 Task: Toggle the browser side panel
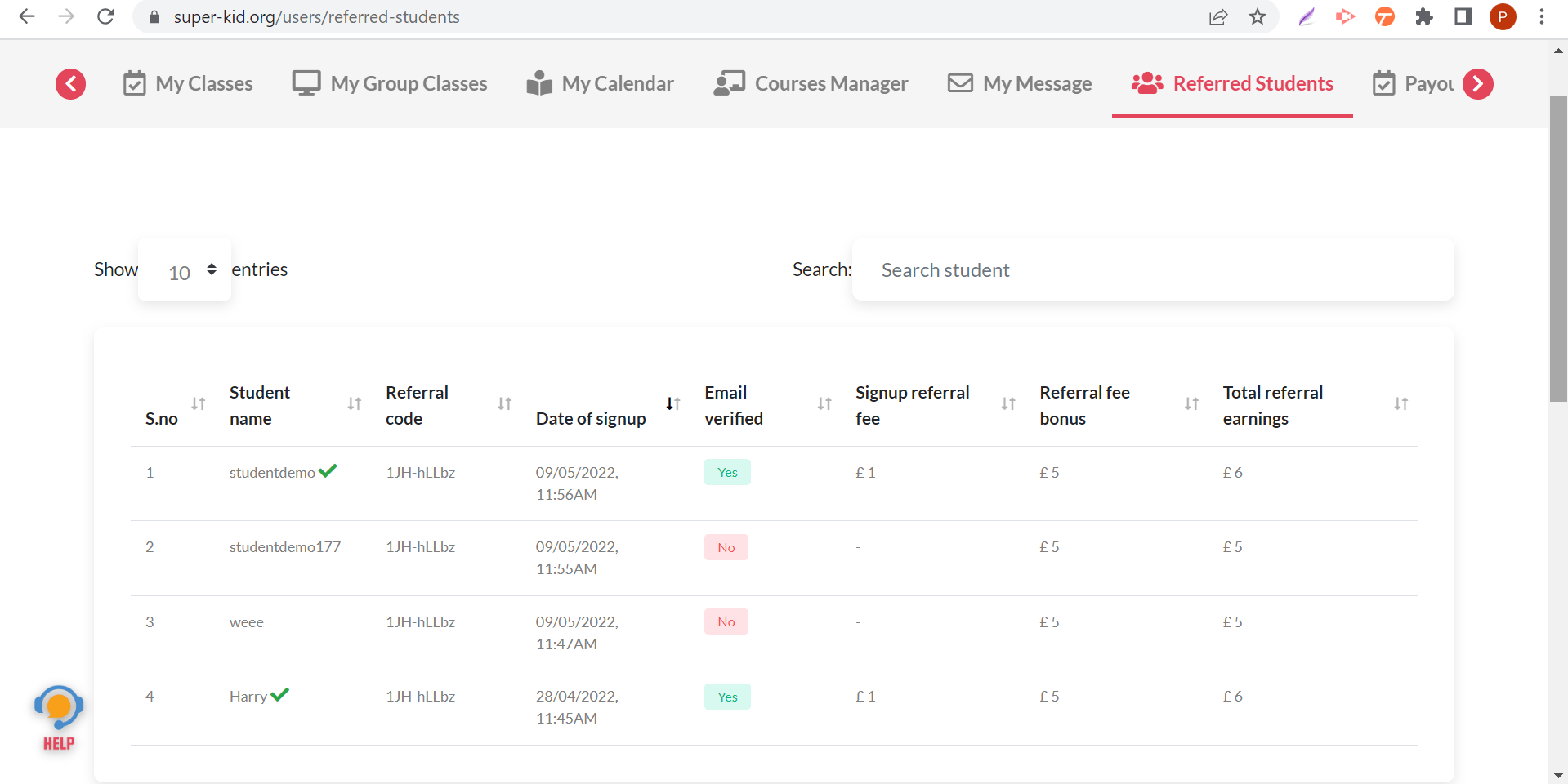tap(1463, 16)
